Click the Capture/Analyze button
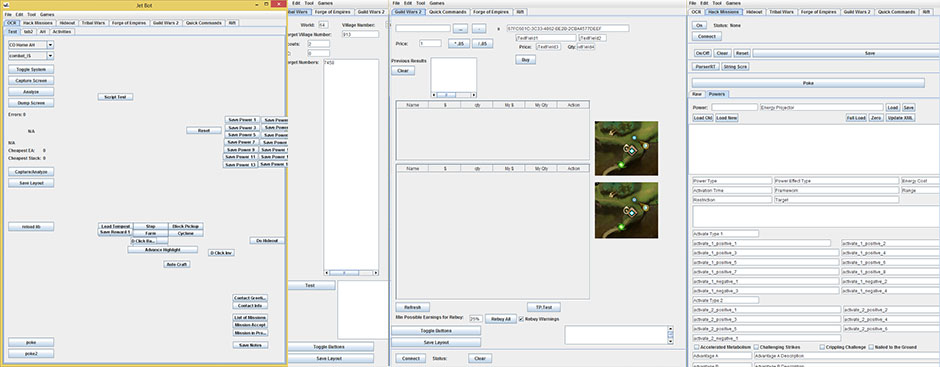 point(31,172)
